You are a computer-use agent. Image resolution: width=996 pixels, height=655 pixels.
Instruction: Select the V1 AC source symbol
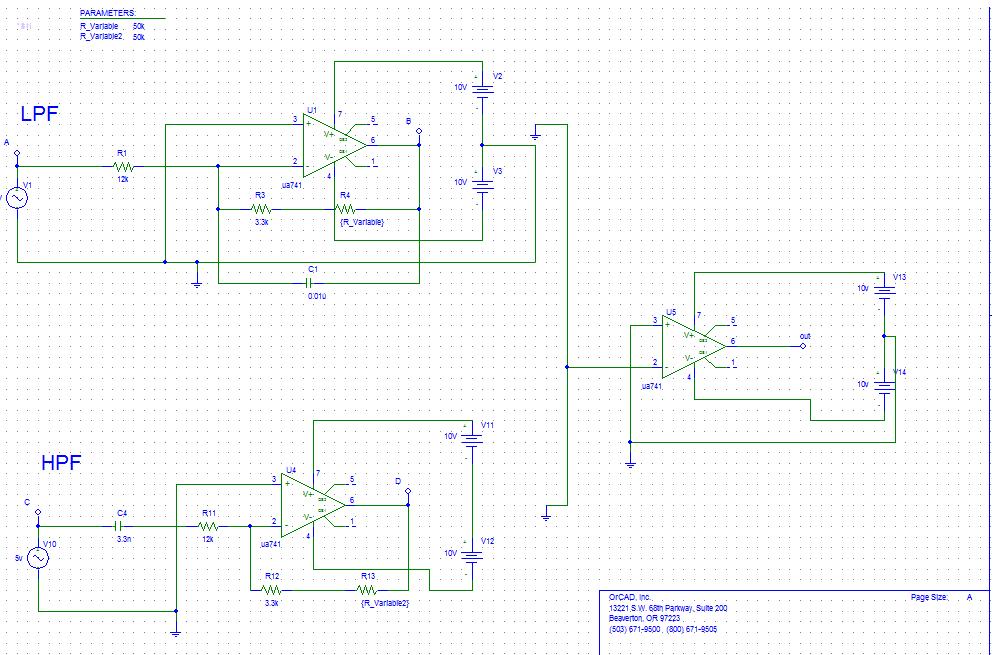tap(17, 198)
